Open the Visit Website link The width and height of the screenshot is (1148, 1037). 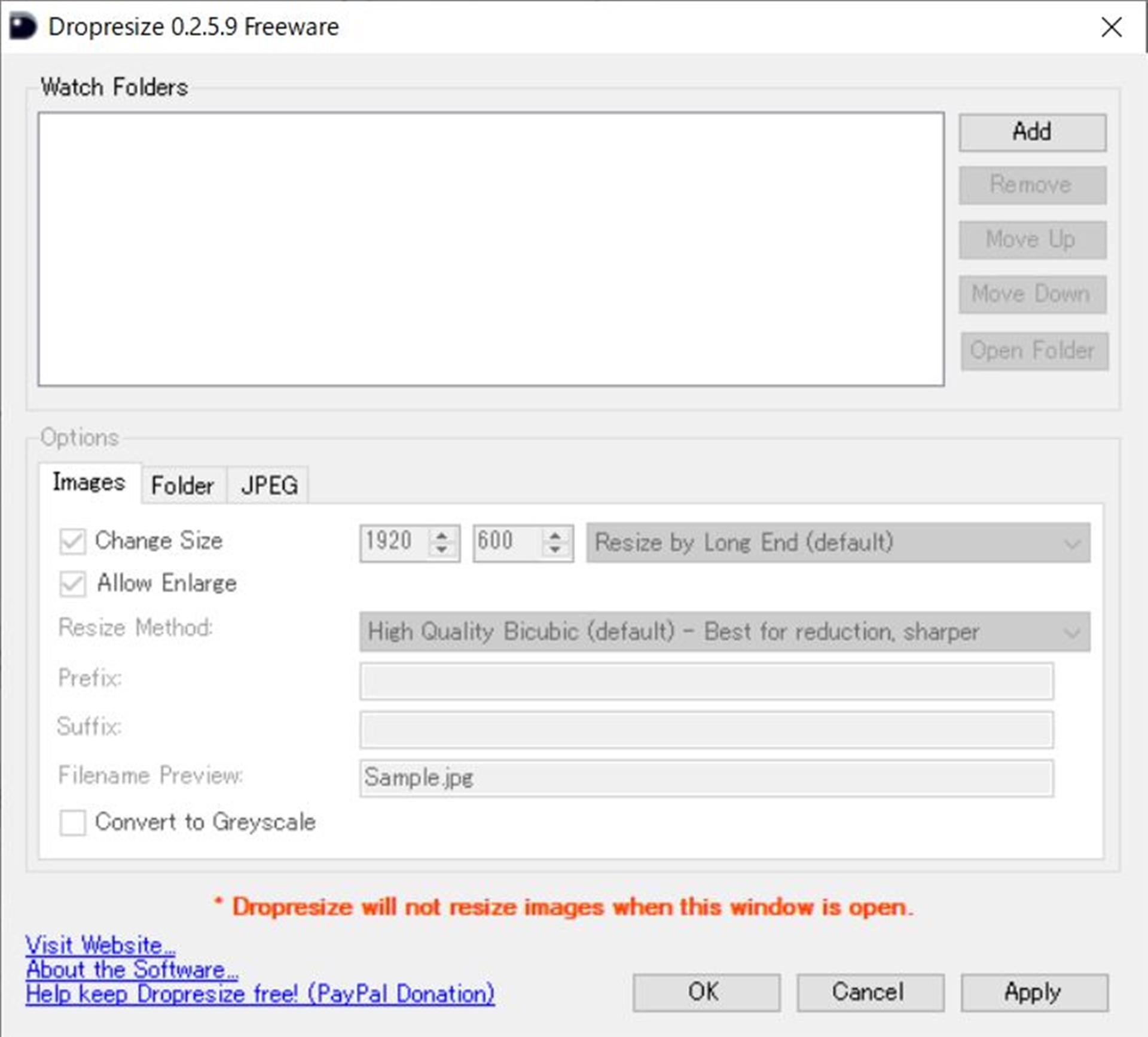point(100,945)
